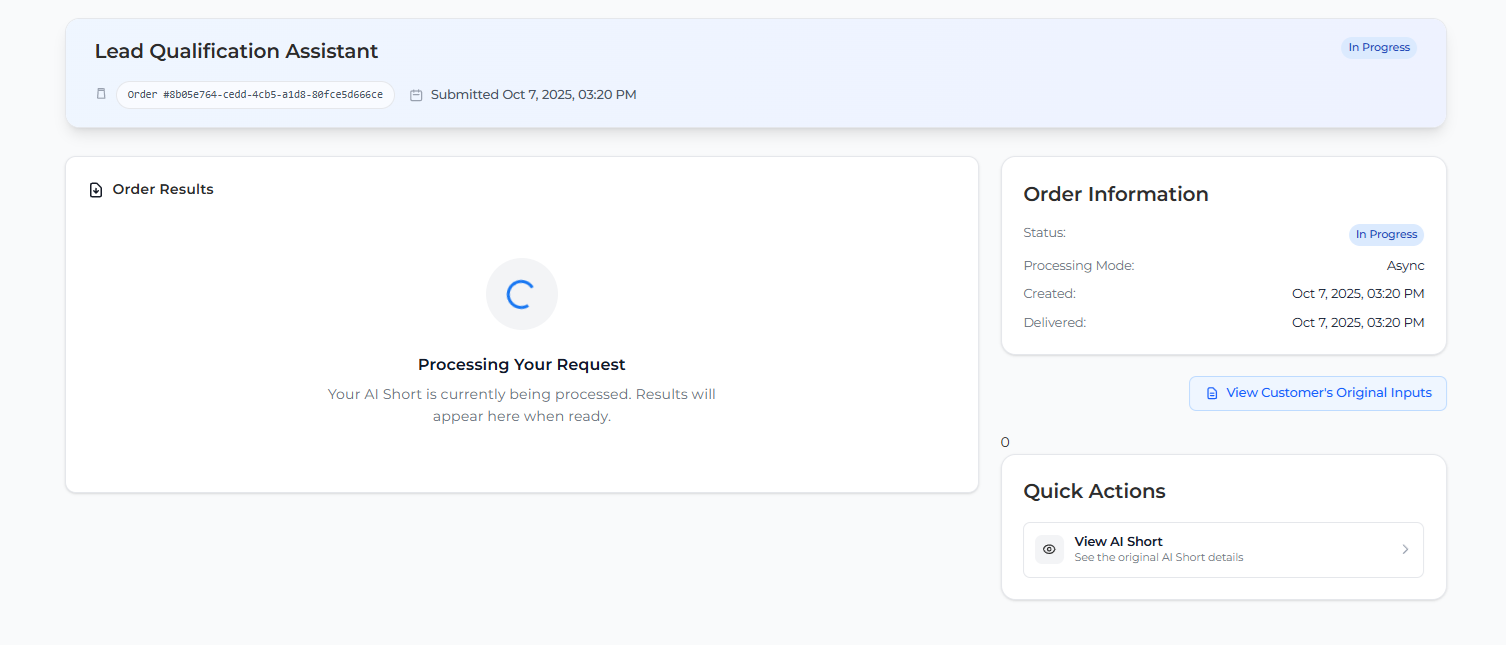This screenshot has height=645, width=1506.
Task: Click the Created date value
Action: 1357,294
